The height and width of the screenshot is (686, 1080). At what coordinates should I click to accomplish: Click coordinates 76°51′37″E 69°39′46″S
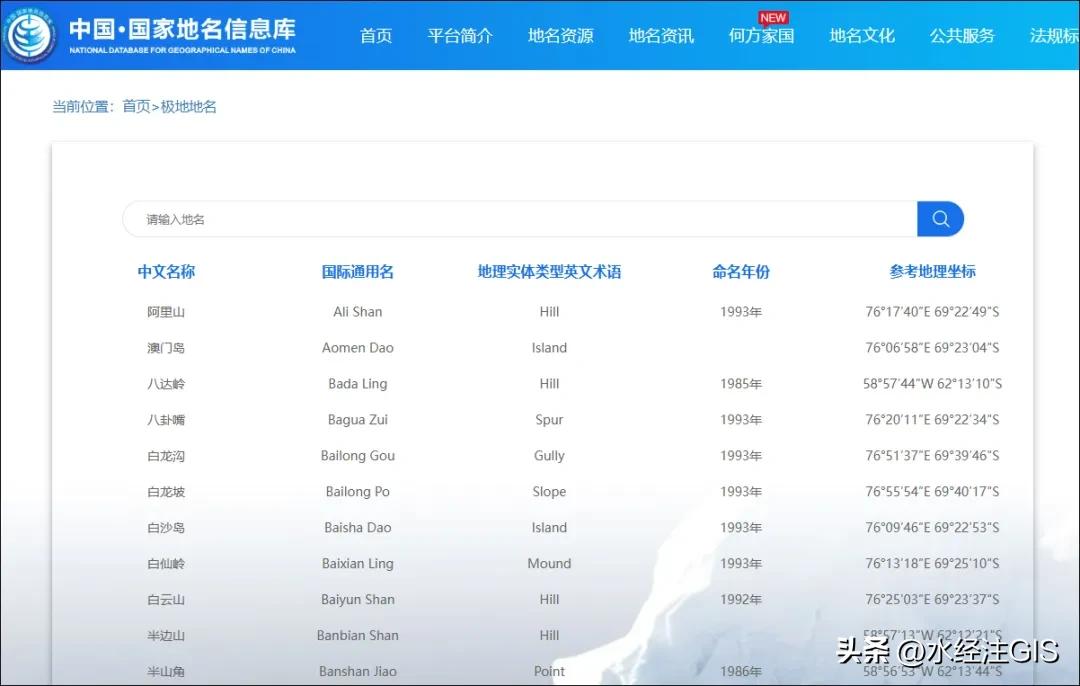933,456
